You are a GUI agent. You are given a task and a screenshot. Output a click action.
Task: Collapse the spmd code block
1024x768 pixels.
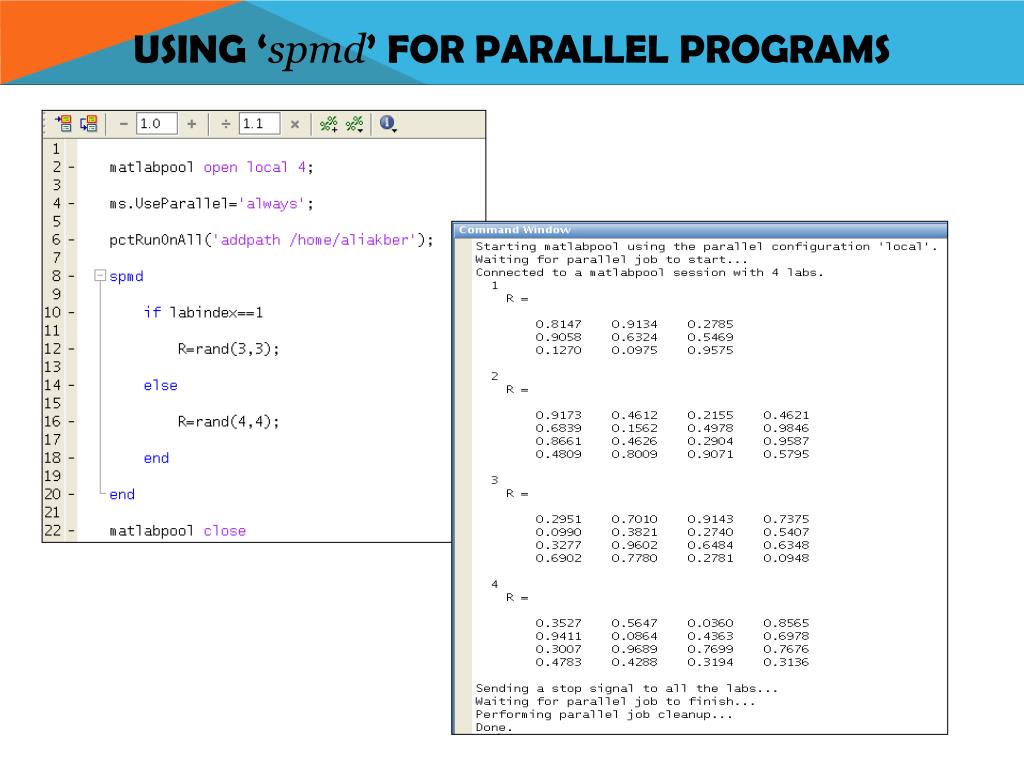point(99,276)
